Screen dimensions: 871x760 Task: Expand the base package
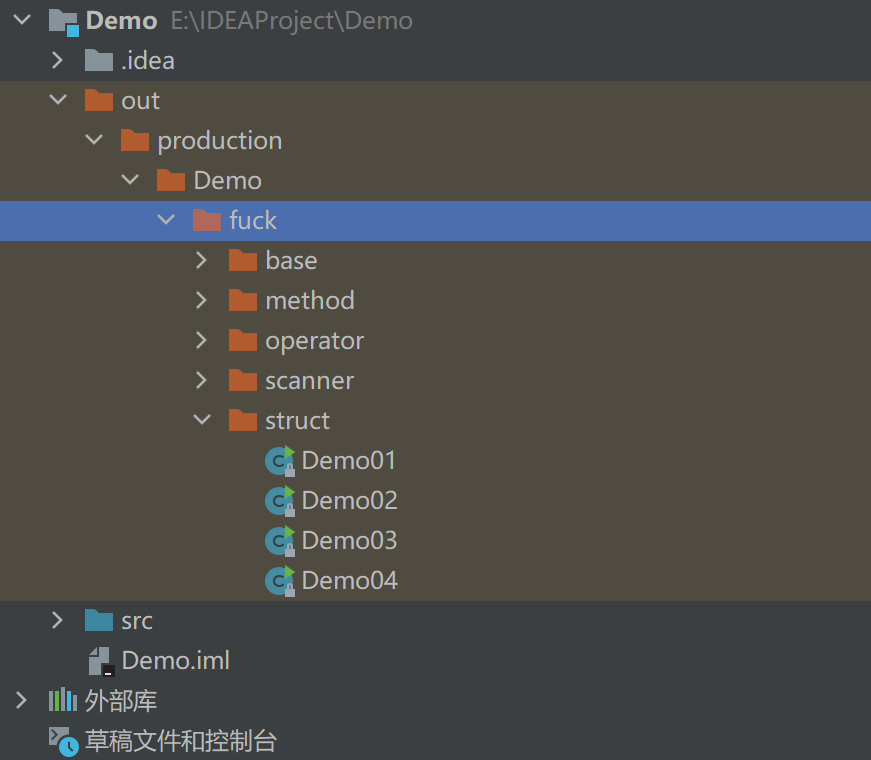pos(201,260)
